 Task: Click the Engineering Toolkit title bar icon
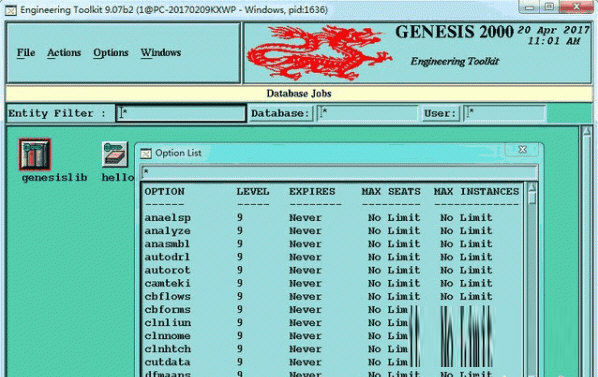pos(11,10)
